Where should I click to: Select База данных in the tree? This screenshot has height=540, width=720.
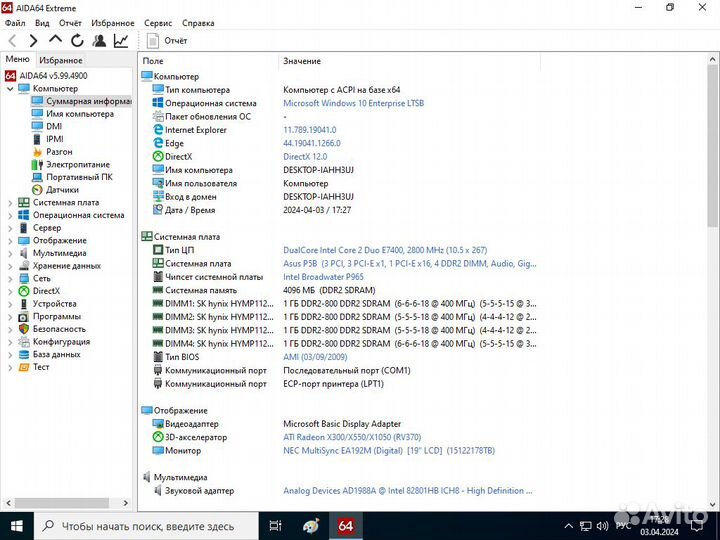[x=56, y=354]
